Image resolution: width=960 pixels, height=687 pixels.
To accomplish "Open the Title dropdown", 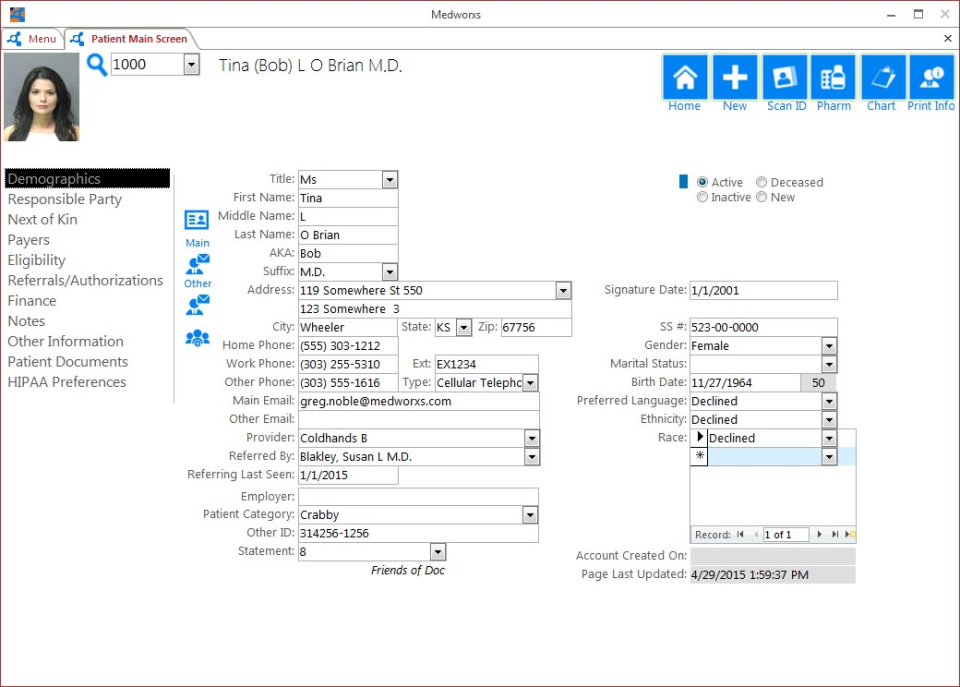I will tap(390, 179).
